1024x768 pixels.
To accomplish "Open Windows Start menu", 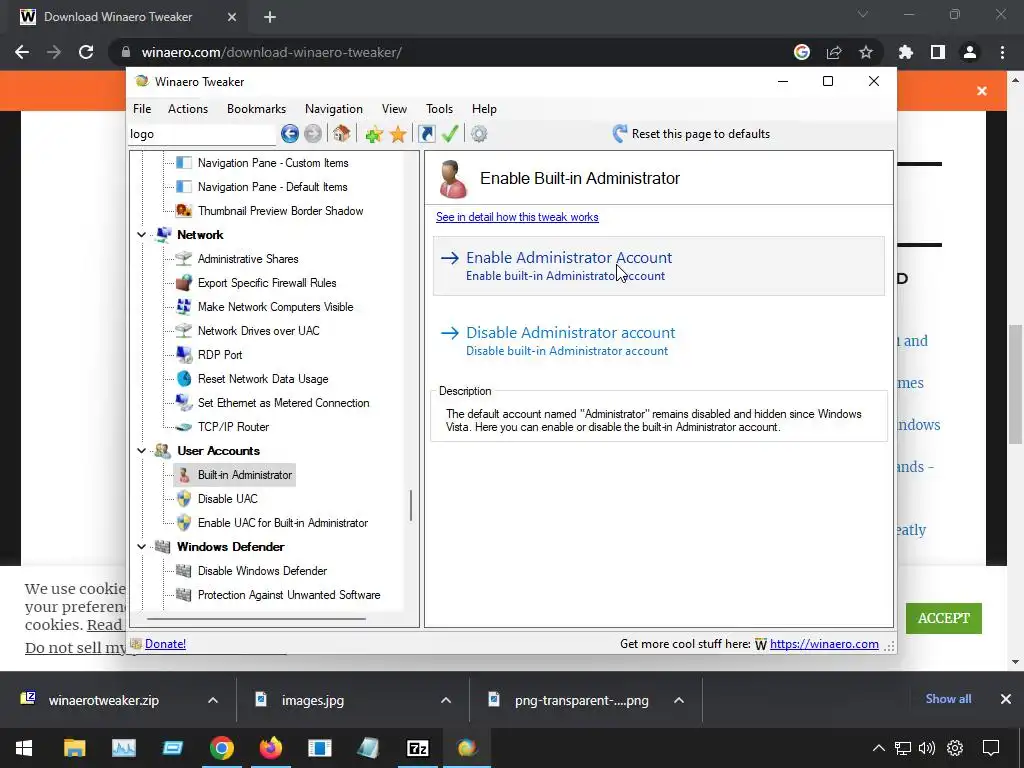I will point(24,748).
